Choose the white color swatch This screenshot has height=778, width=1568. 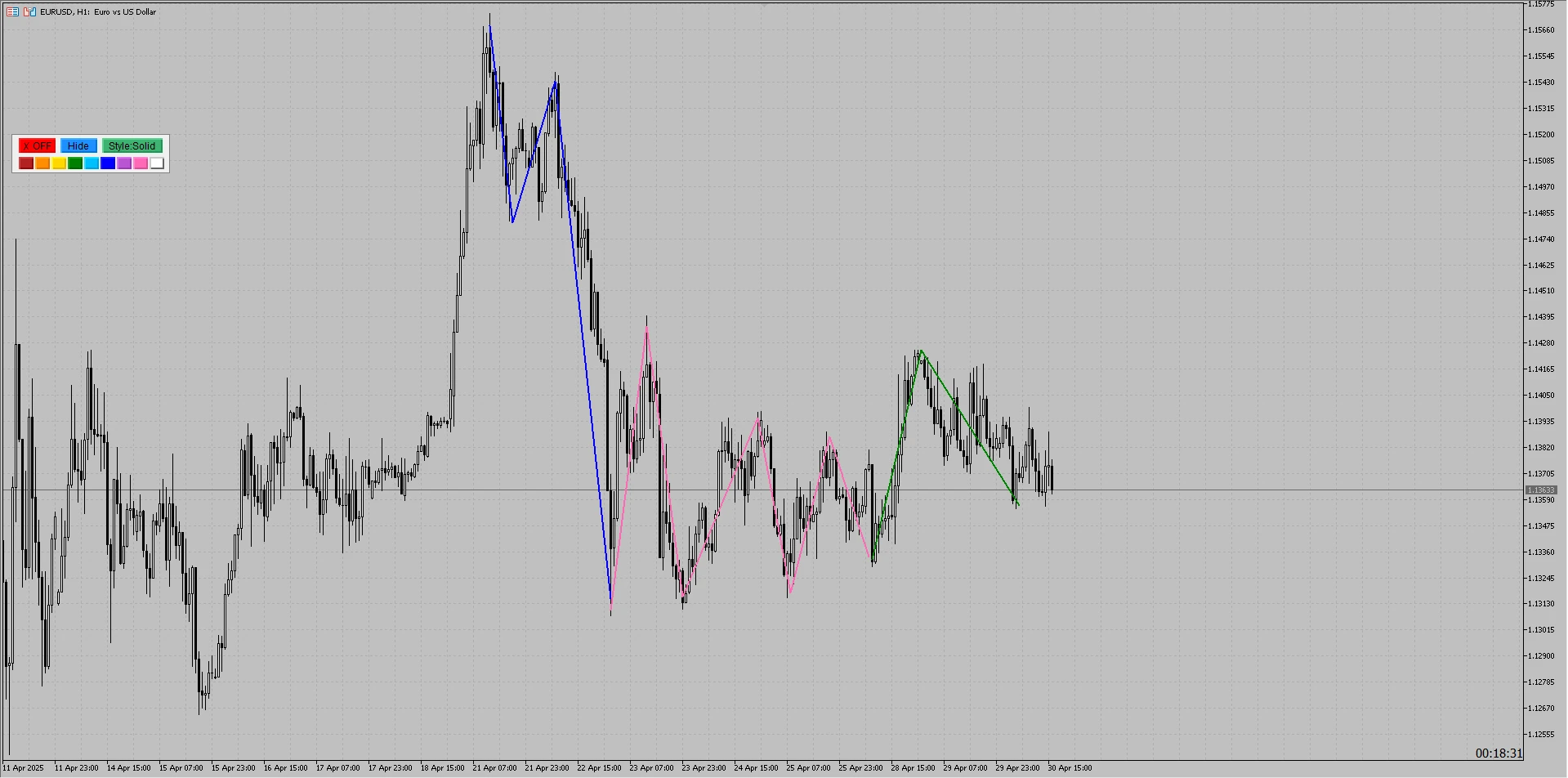[x=157, y=163]
